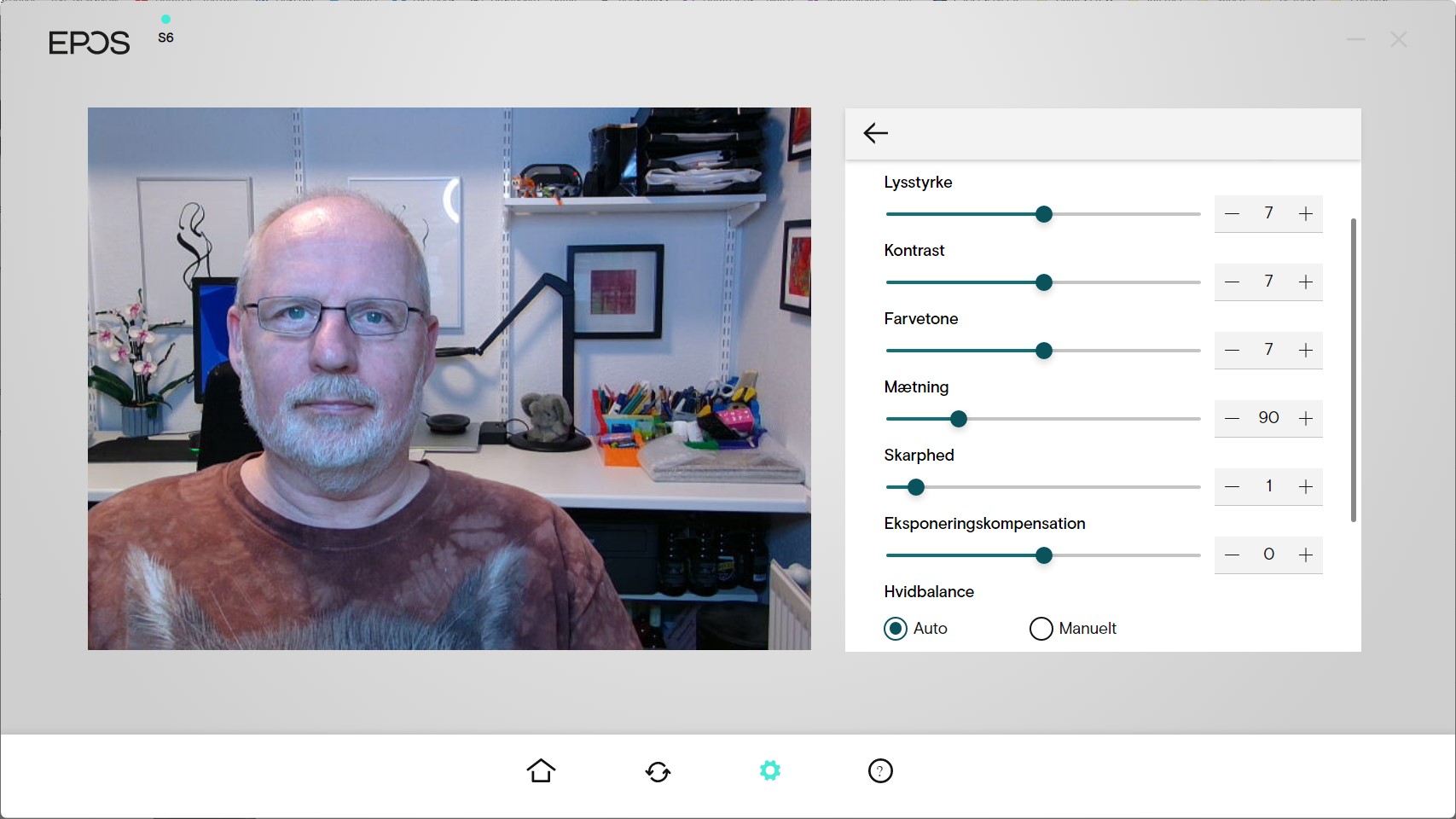
Task: Click the Eksponeringskompensation label
Action: (x=984, y=524)
